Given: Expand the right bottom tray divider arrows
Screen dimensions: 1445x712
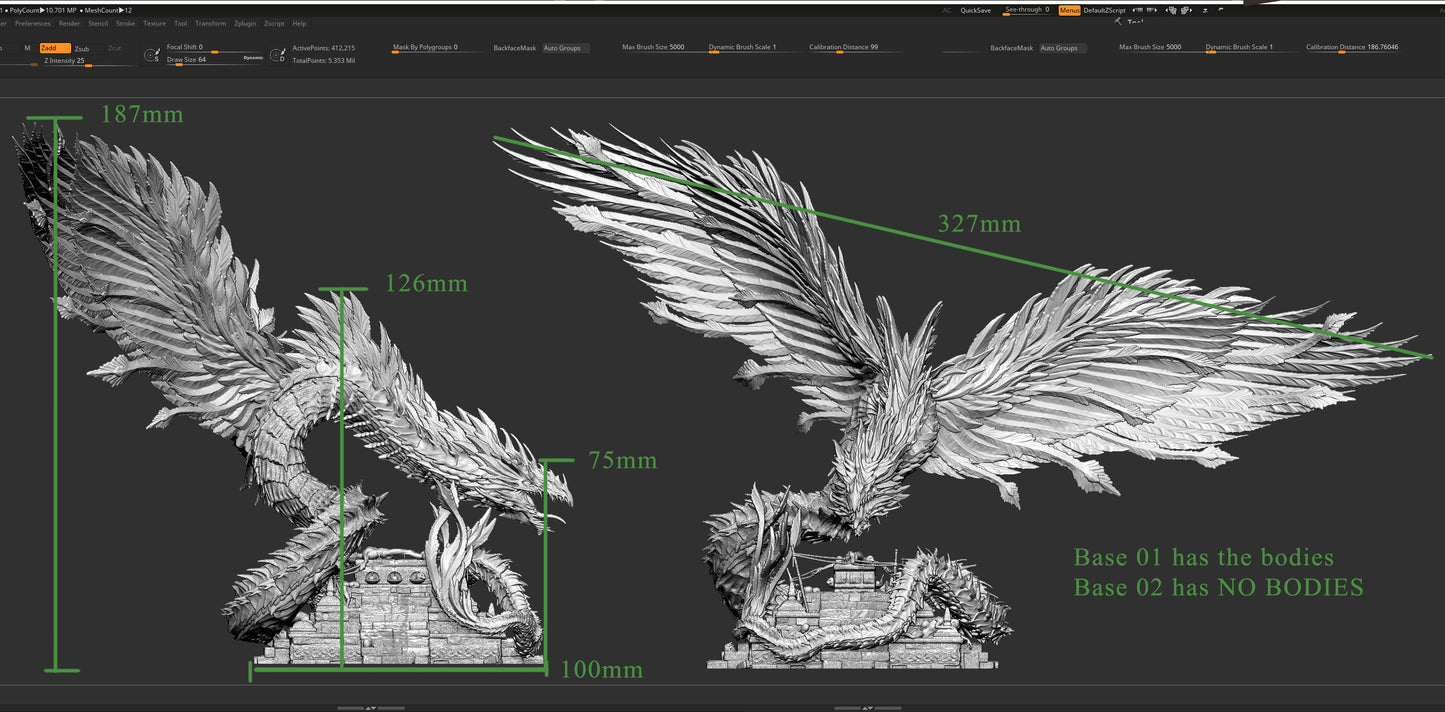Looking at the screenshot, I should tap(868, 708).
